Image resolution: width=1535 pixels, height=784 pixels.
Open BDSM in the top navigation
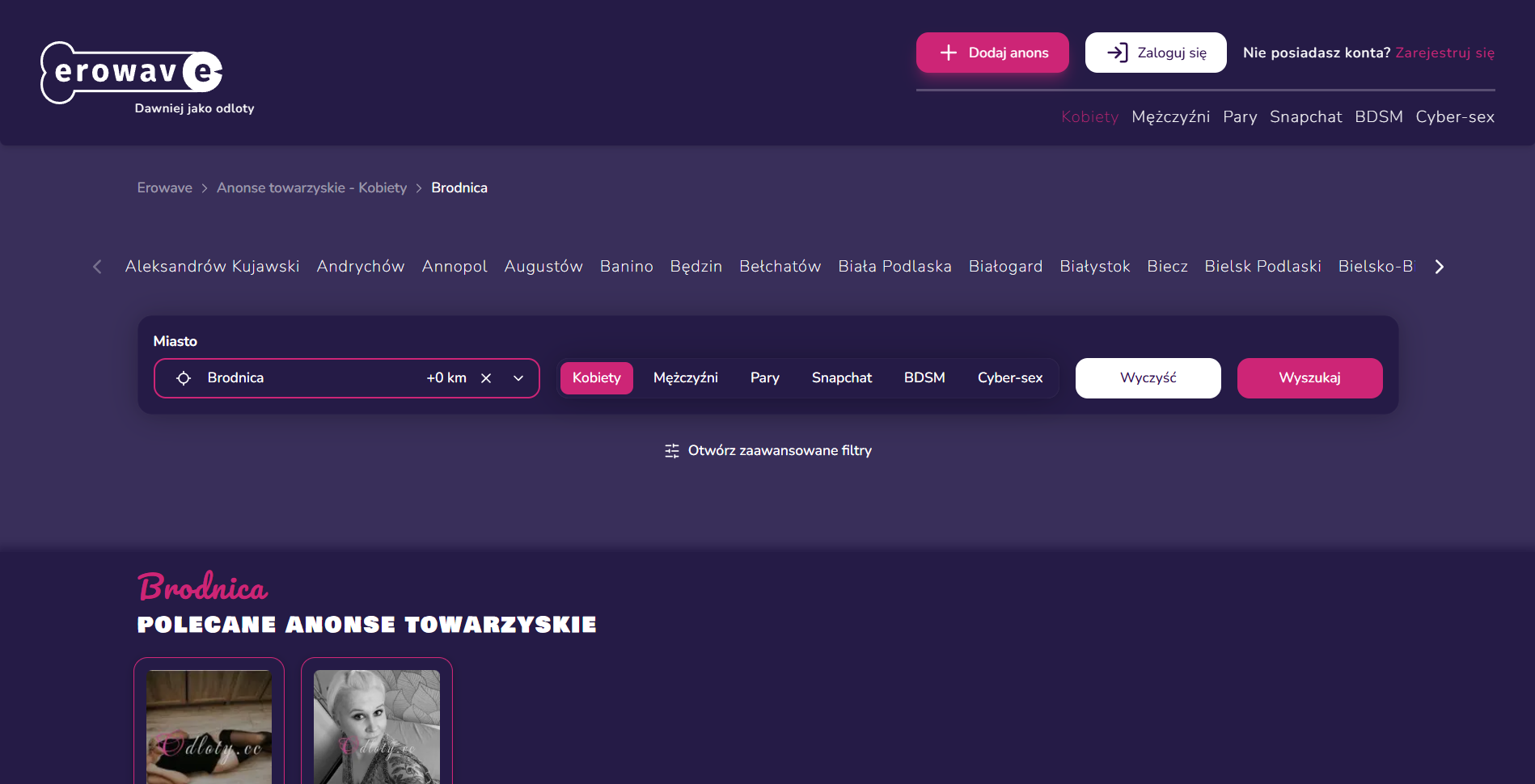click(x=1379, y=117)
